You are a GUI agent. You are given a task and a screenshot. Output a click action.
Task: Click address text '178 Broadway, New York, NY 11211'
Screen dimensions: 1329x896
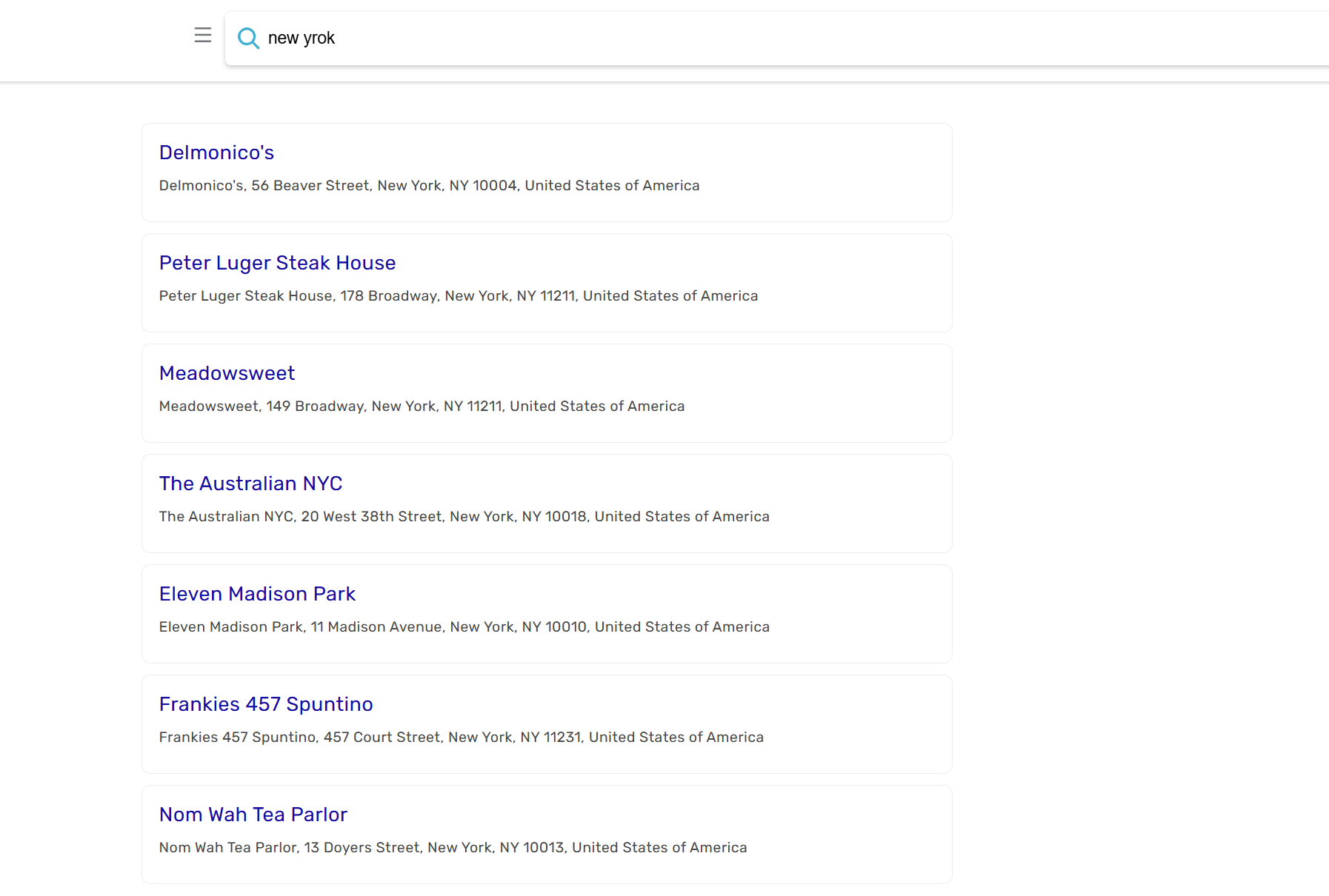[458, 296]
